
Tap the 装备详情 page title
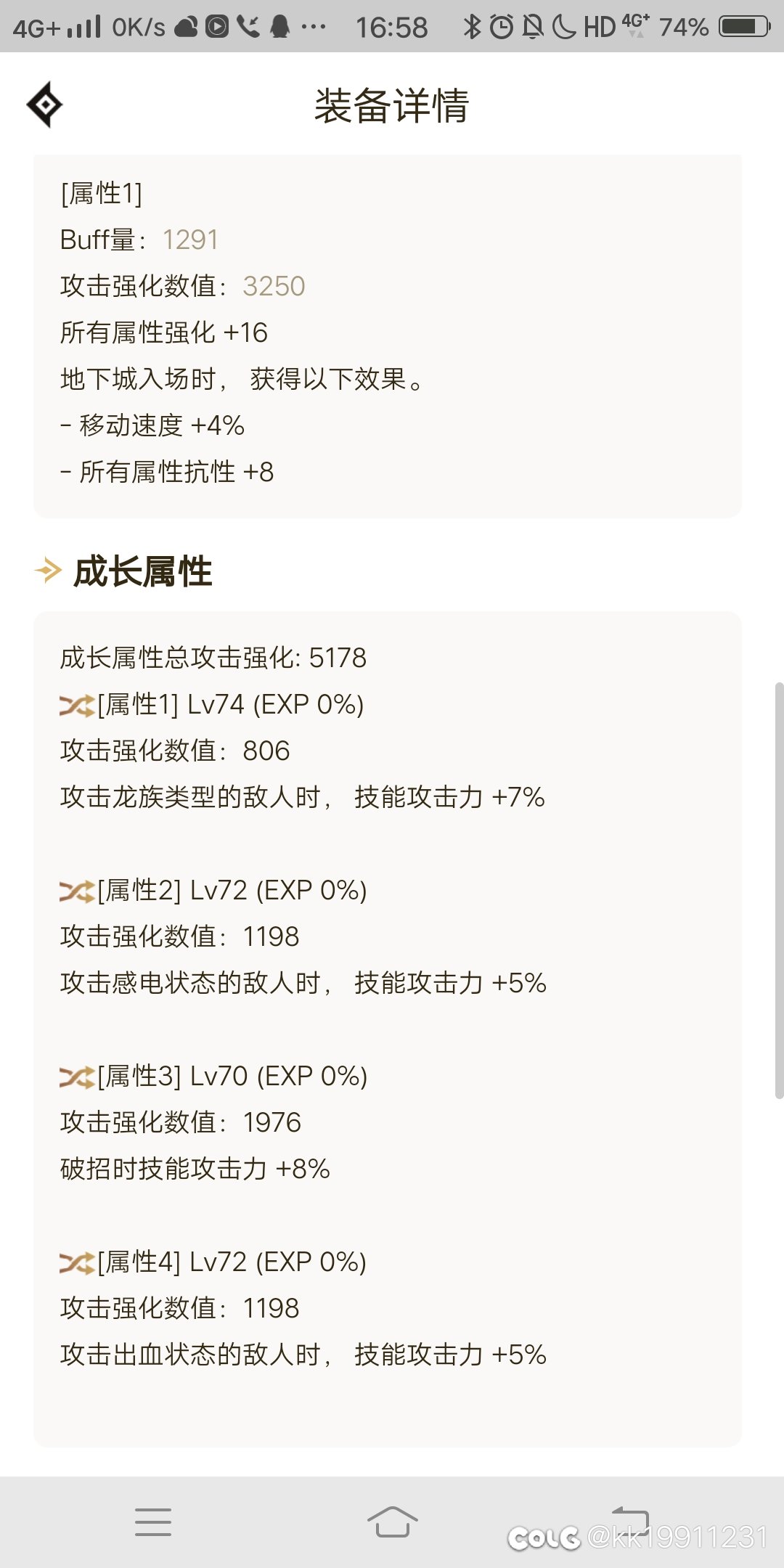tap(392, 106)
